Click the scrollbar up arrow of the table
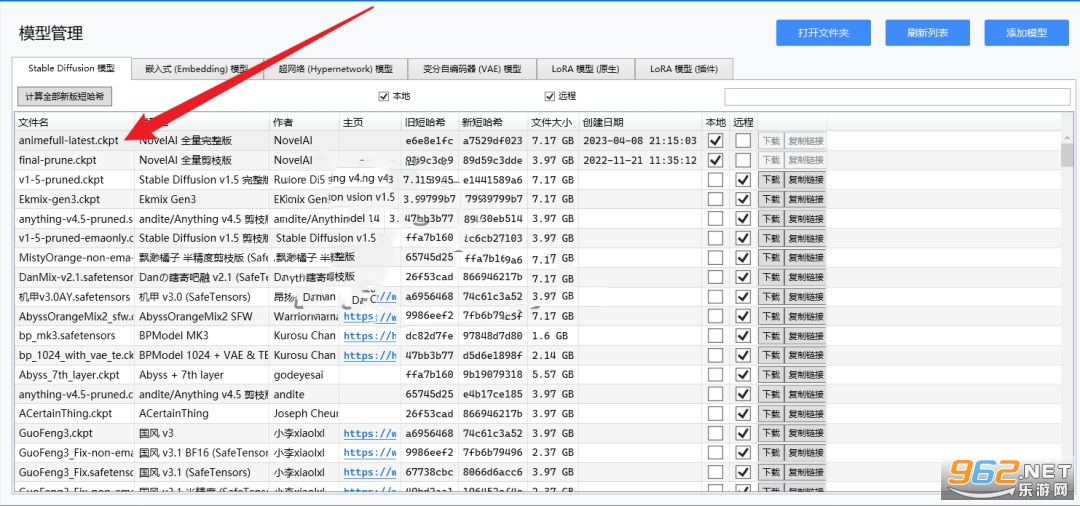The width and height of the screenshot is (1080, 506). click(1067, 137)
